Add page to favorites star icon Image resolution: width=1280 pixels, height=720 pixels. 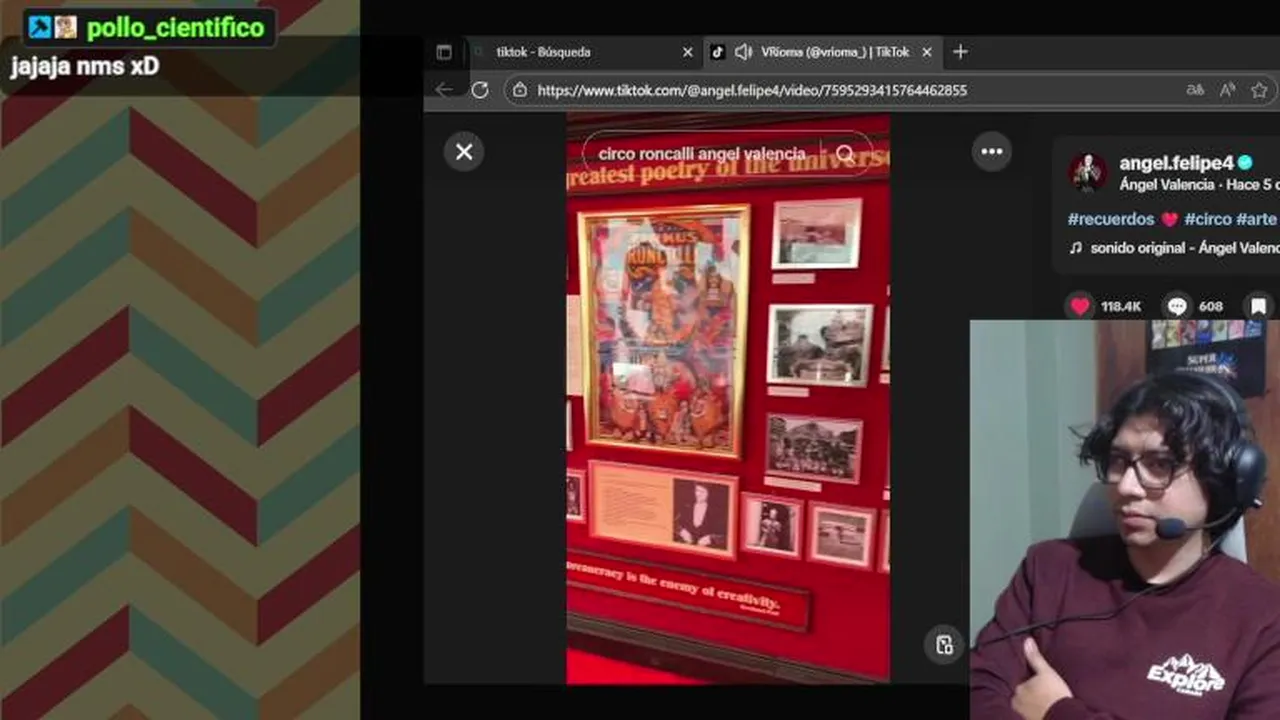pos(1259,90)
